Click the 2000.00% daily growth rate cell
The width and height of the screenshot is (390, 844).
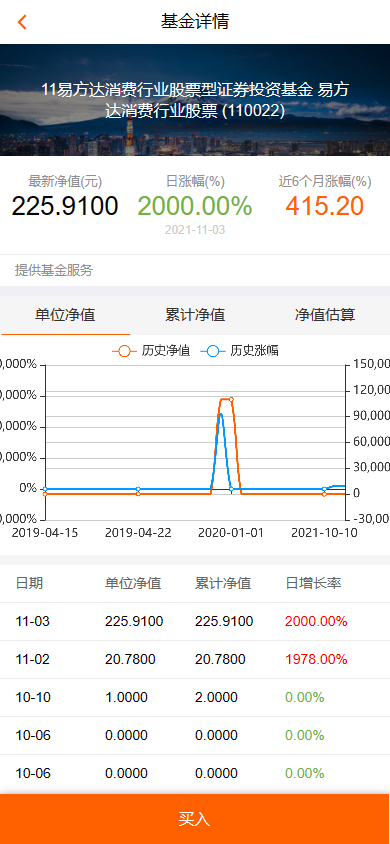tap(316, 622)
